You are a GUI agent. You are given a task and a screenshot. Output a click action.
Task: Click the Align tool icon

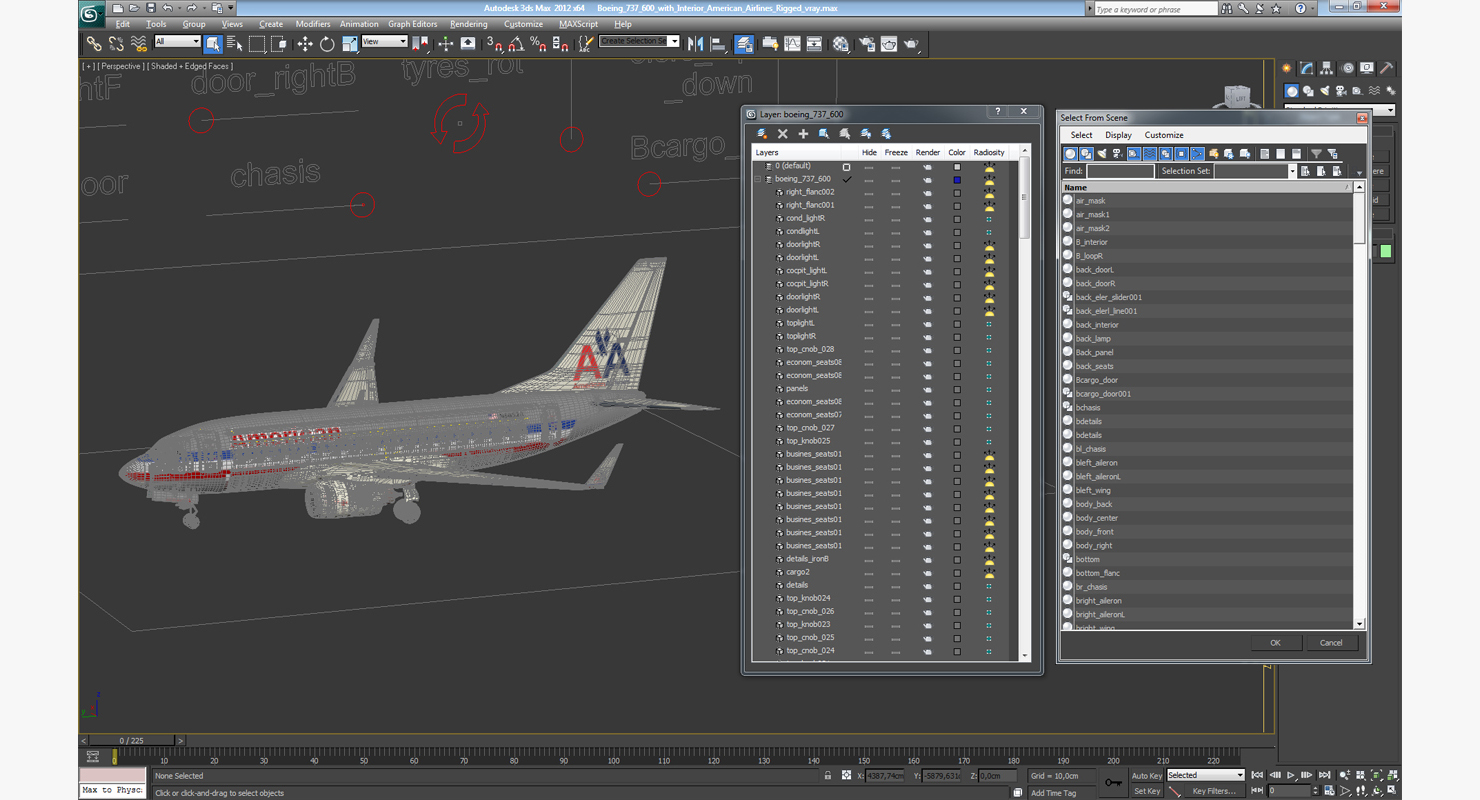(718, 44)
